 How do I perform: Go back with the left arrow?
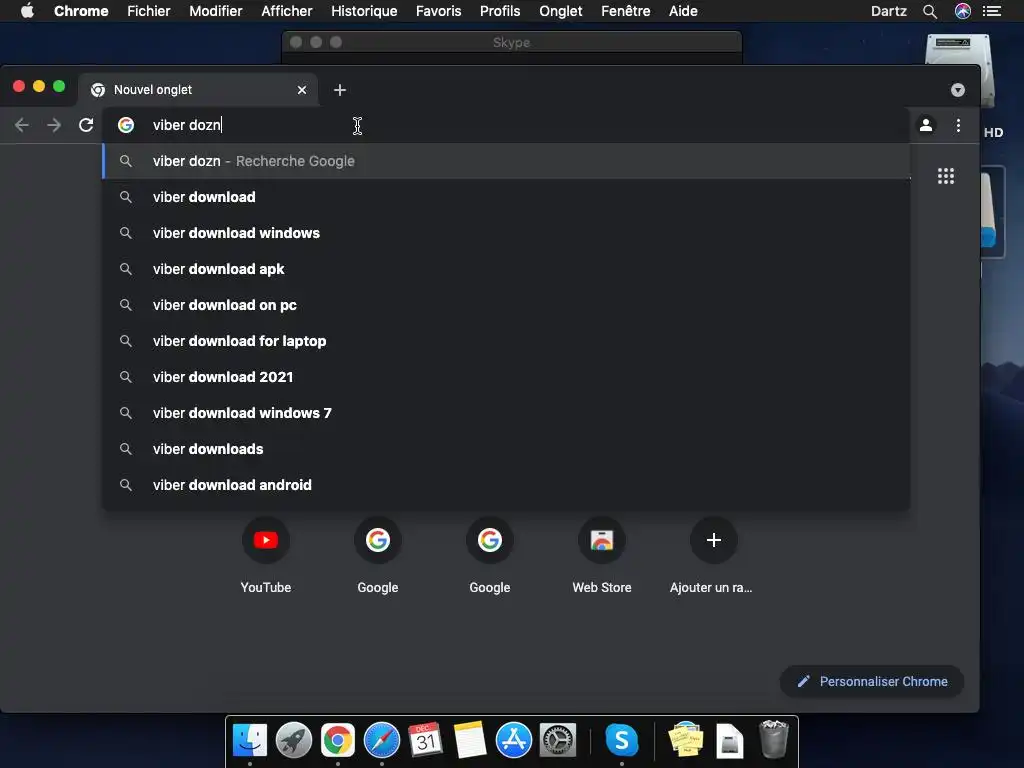point(22,125)
